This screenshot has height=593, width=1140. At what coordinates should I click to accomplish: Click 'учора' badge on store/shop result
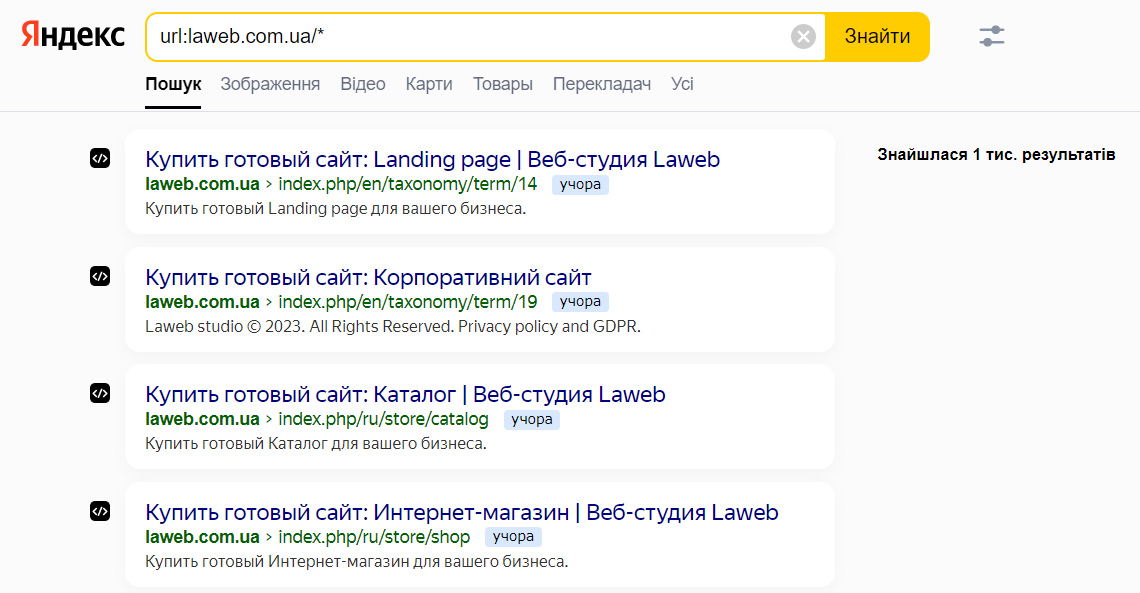click(x=513, y=537)
